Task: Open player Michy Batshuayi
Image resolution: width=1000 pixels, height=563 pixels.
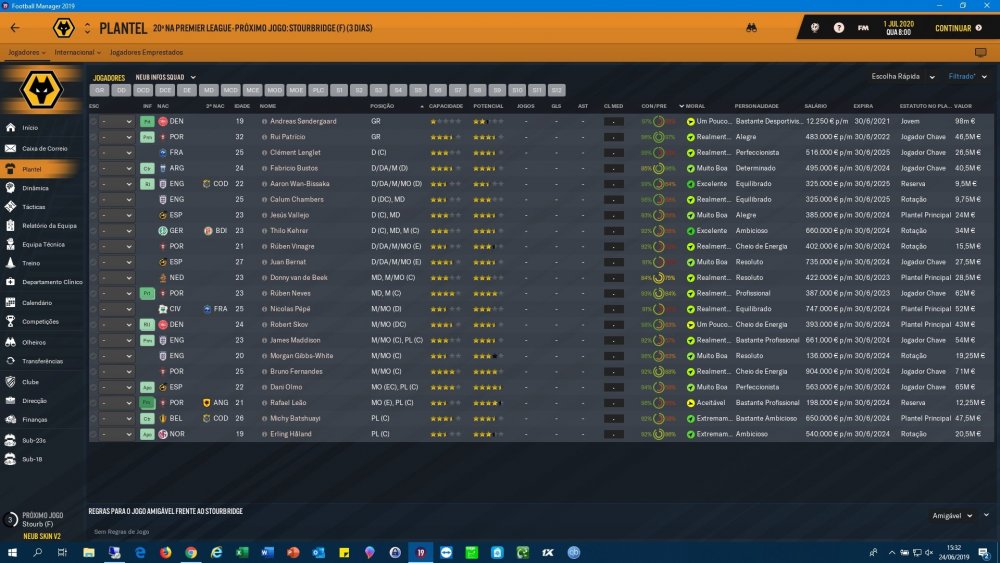Action: [x=295, y=419]
